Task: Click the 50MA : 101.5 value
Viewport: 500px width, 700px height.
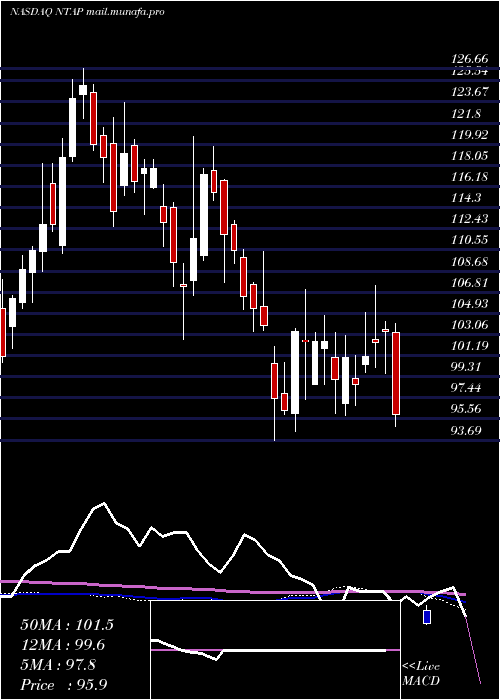Action: click(67, 625)
